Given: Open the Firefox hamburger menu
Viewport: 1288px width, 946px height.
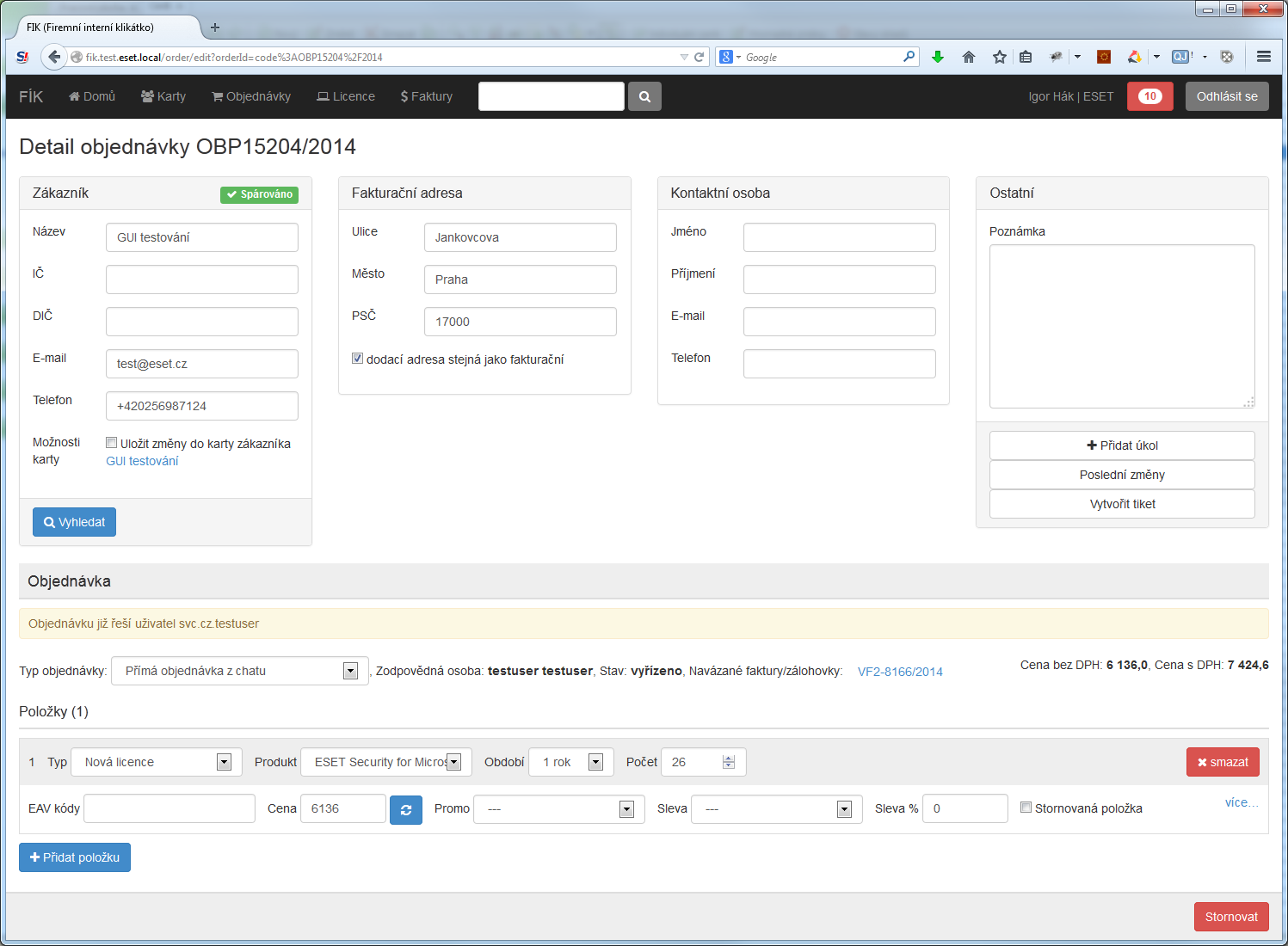Looking at the screenshot, I should [x=1264, y=57].
